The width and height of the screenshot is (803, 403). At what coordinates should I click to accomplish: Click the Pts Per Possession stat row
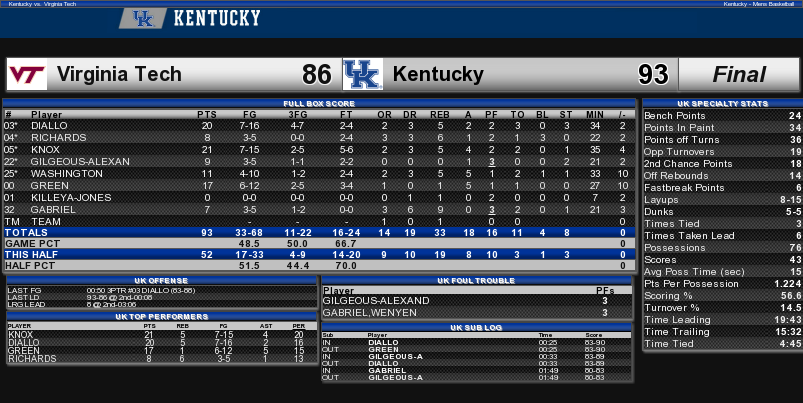[x=723, y=284]
